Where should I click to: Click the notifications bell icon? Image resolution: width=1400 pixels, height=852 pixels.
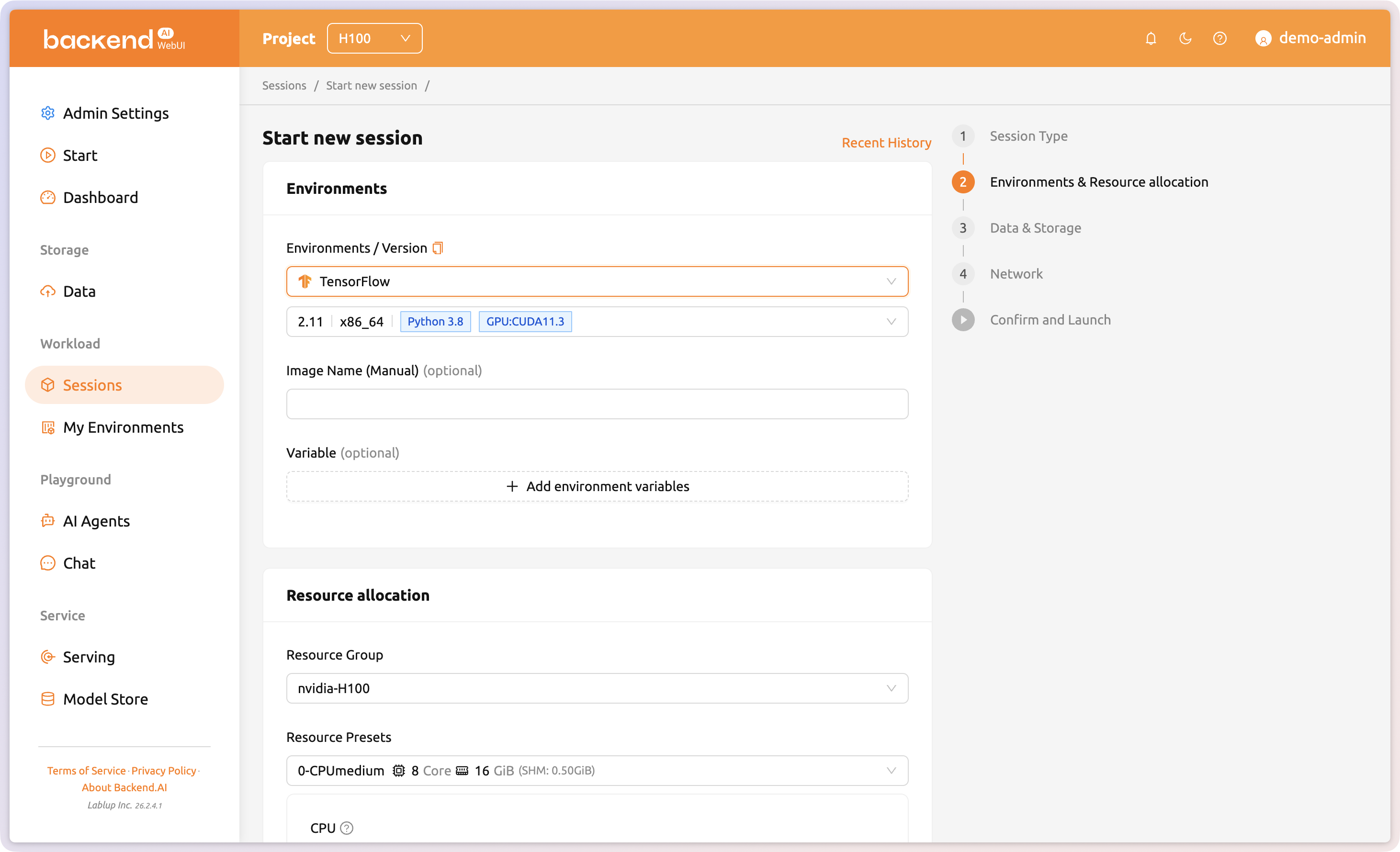click(x=1151, y=38)
